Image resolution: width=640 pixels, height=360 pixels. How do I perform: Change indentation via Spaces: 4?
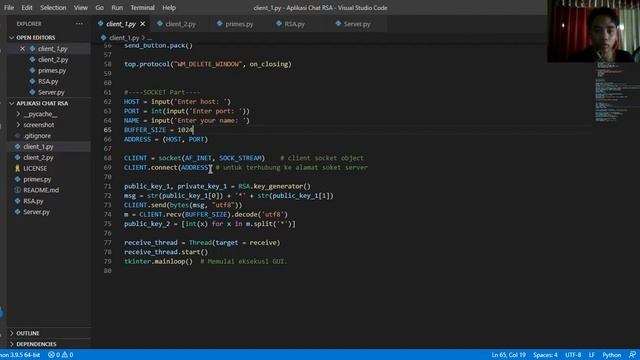click(545, 355)
